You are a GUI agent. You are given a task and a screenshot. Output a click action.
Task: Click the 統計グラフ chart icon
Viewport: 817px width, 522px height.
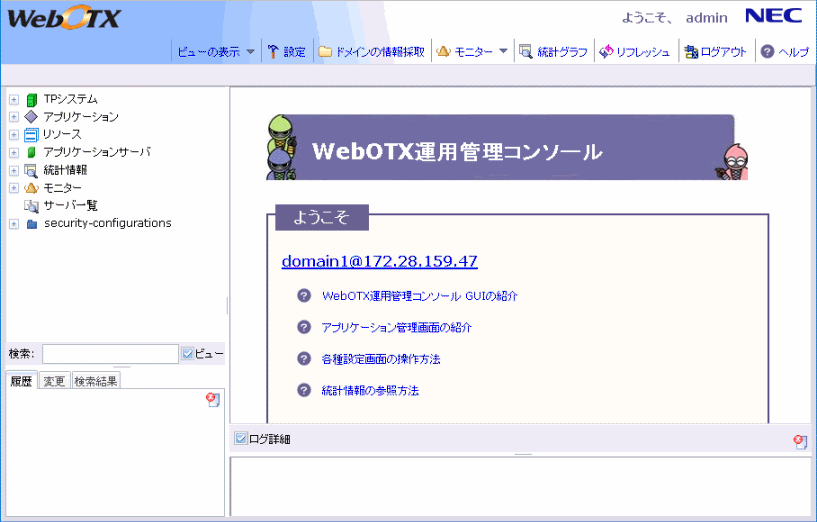coord(525,52)
